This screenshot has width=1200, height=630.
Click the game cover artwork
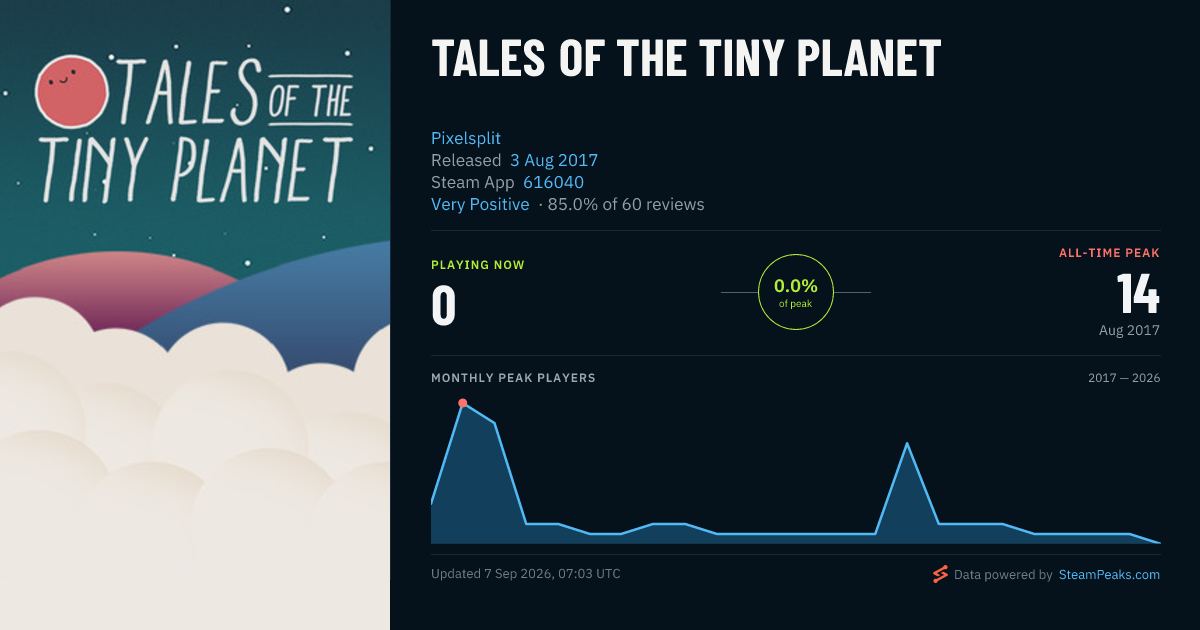(x=195, y=315)
